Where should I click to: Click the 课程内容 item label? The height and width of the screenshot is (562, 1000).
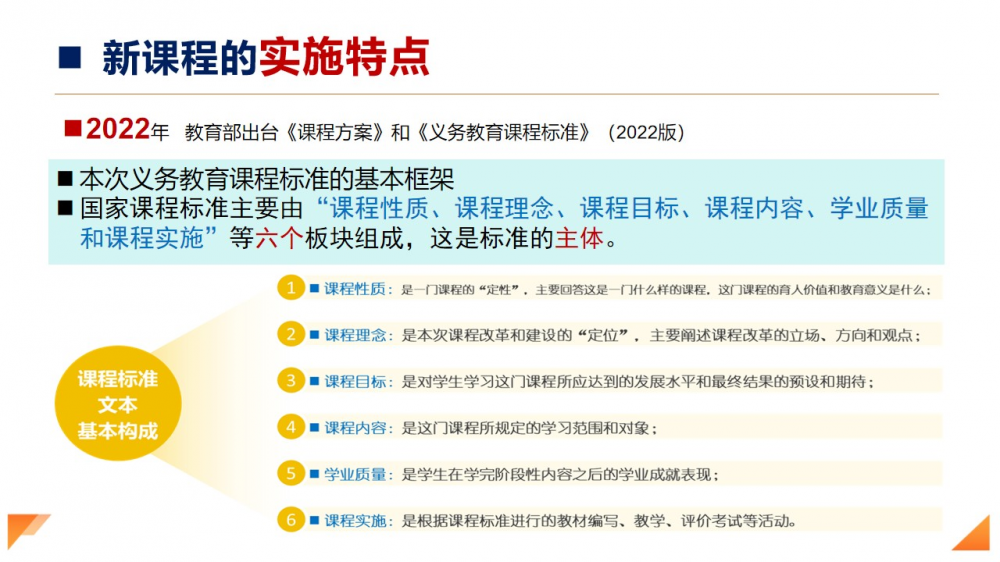[x=355, y=428]
